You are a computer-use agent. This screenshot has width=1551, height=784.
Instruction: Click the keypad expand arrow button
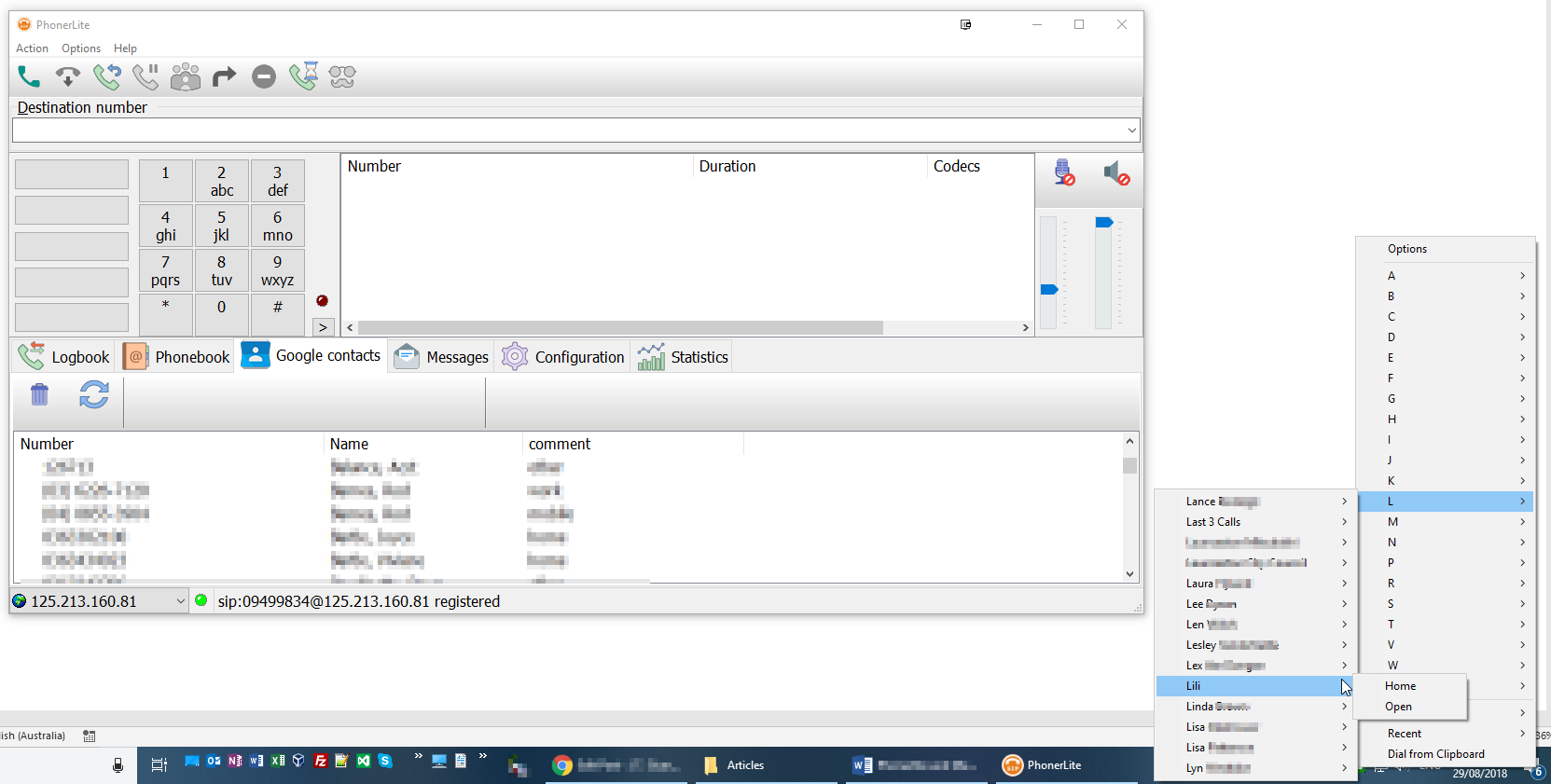(x=323, y=327)
